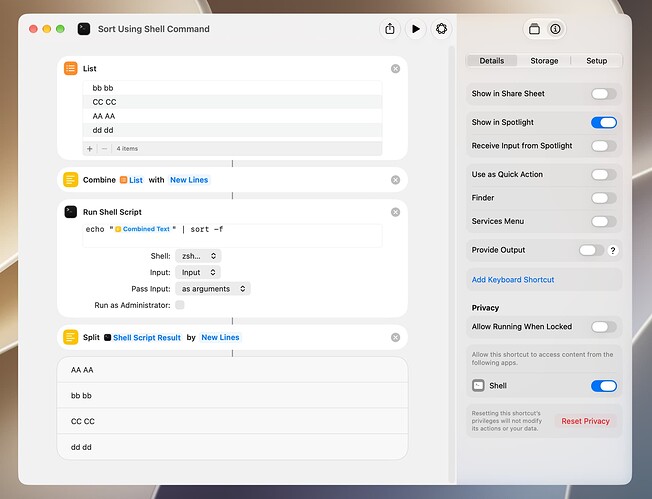Click the 'bb bb' result row

232,395
